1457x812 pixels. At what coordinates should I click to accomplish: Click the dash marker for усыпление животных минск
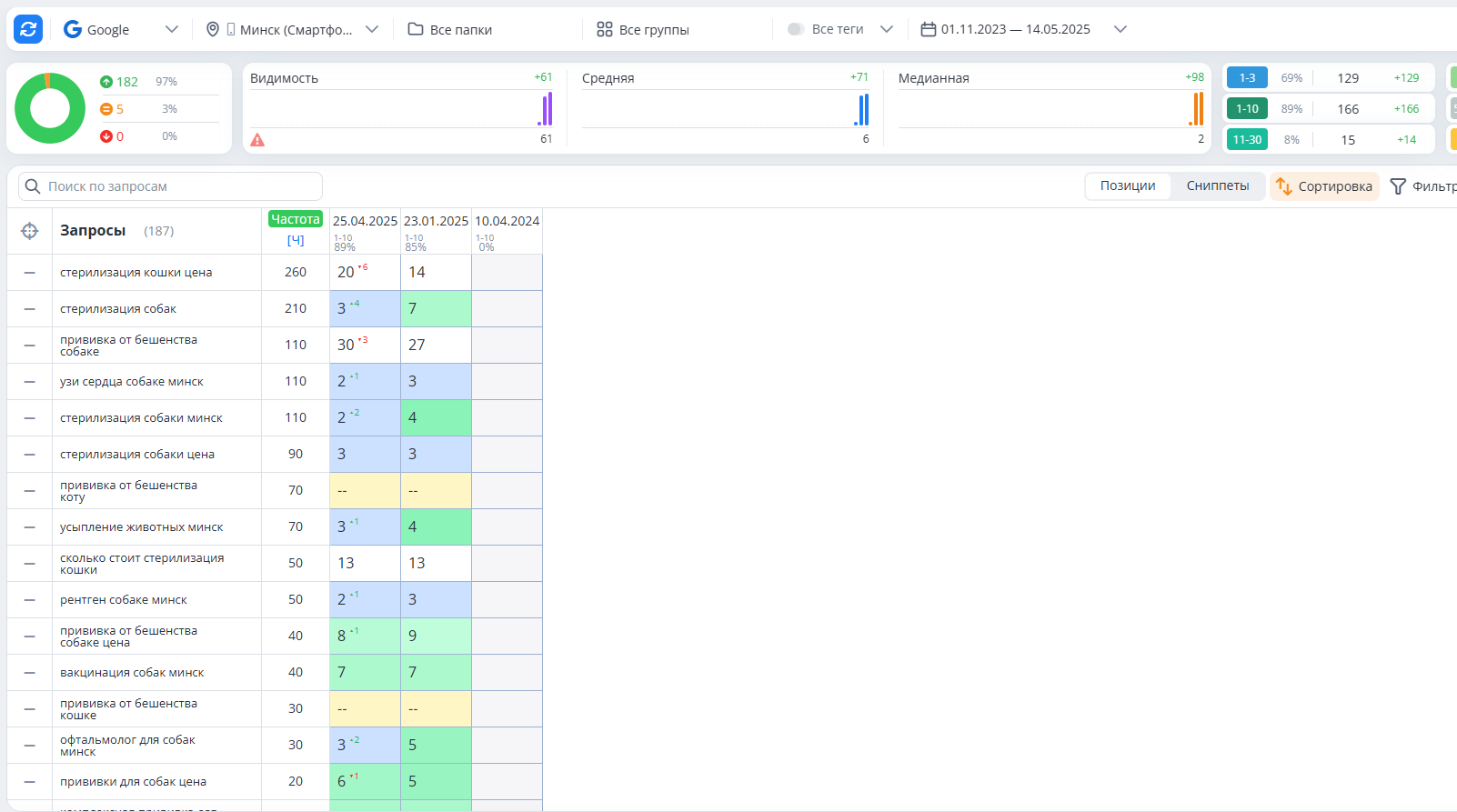coord(30,527)
